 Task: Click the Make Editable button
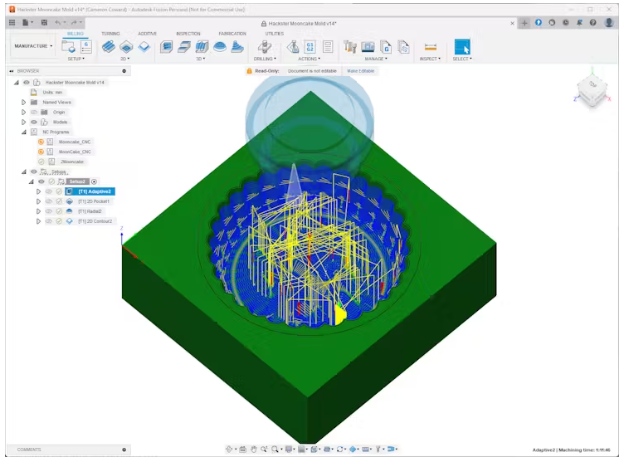(359, 71)
